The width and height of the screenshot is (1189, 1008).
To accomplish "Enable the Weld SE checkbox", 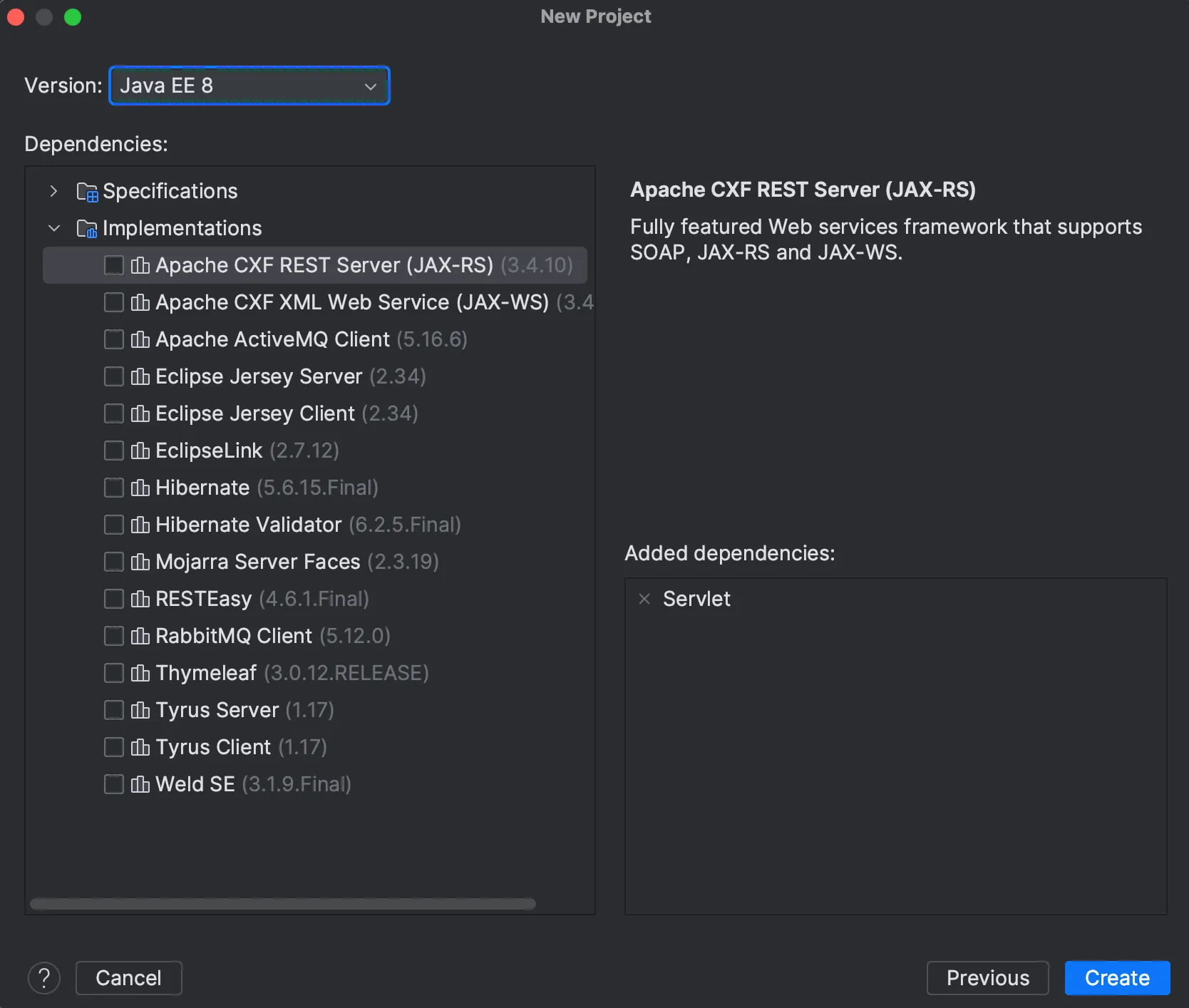I will (x=114, y=784).
